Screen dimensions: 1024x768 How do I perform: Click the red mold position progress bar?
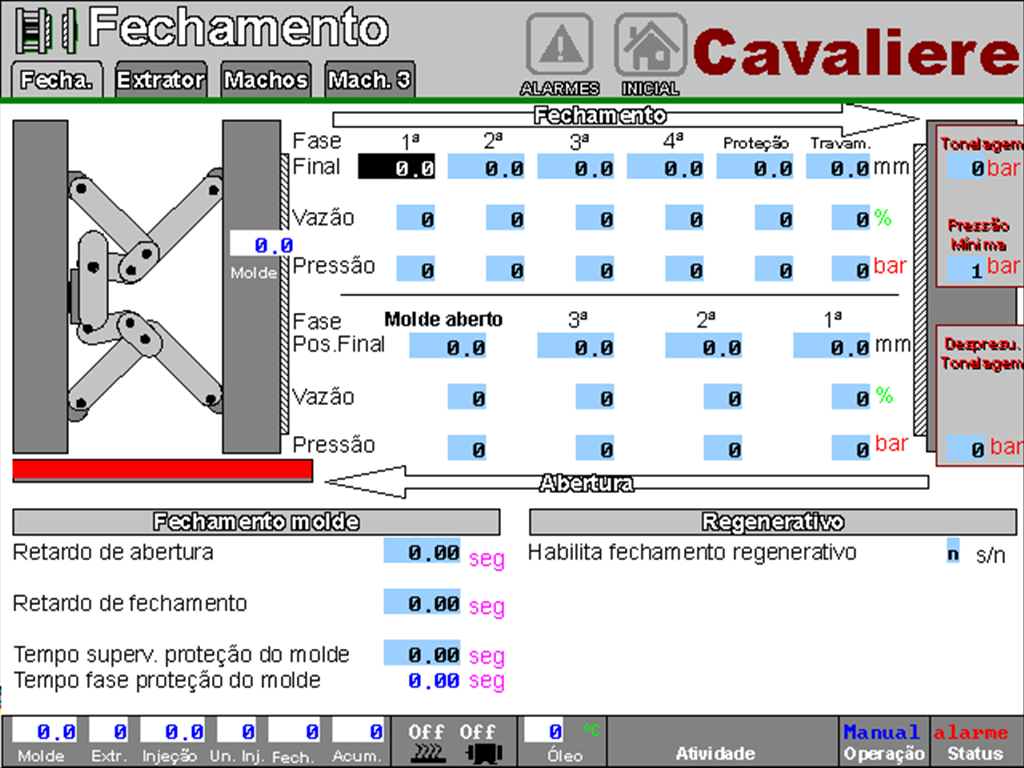coord(162,471)
